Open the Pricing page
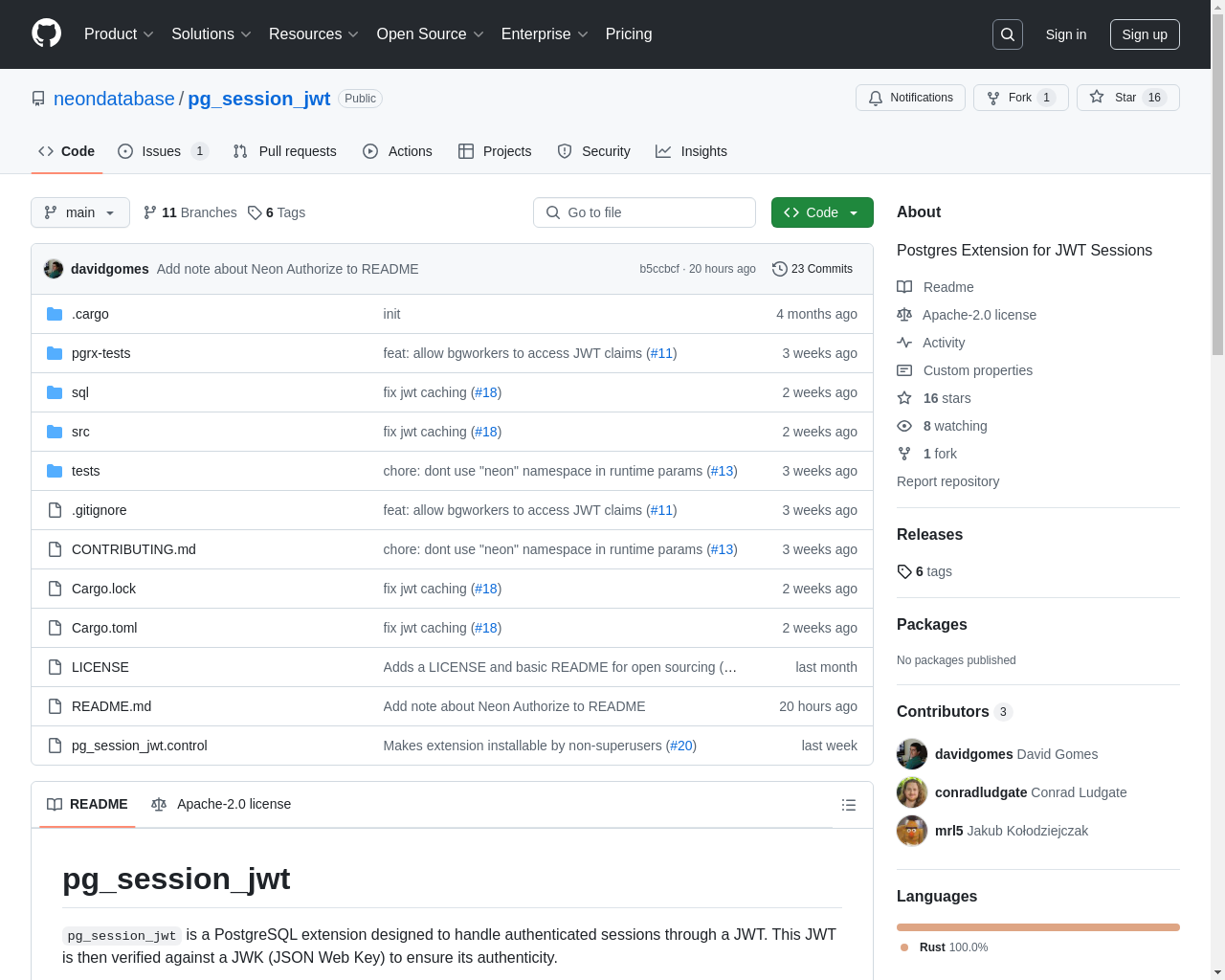The height and width of the screenshot is (980, 1225). [x=629, y=34]
